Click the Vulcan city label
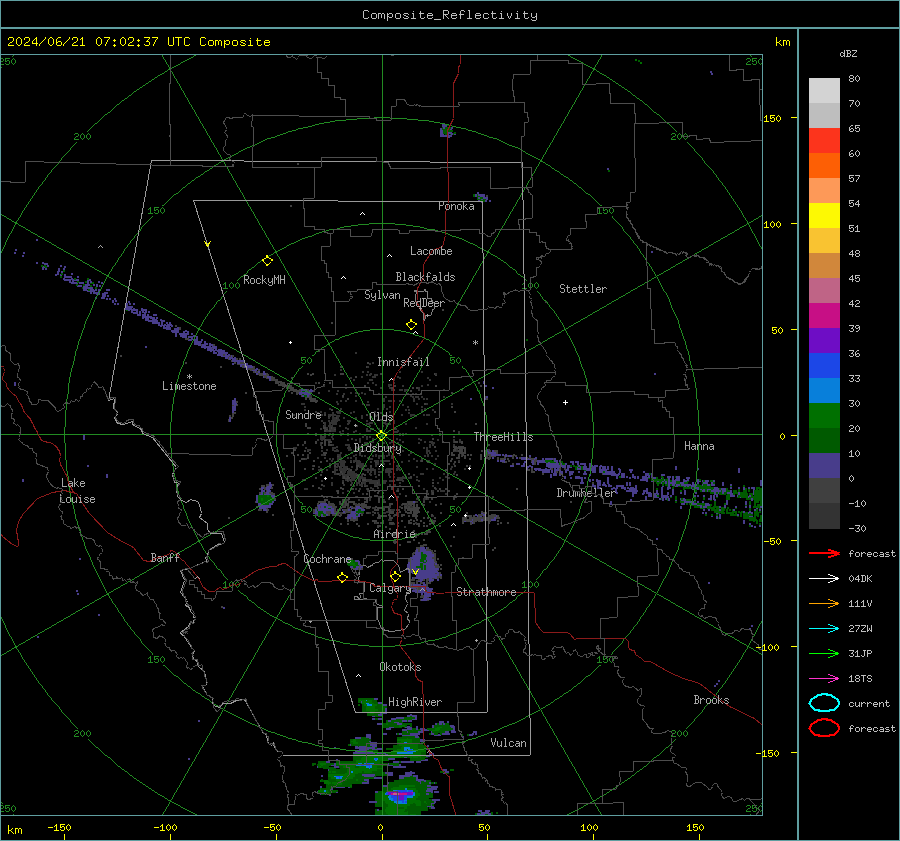Viewport: 900px width, 841px height. coord(508,743)
